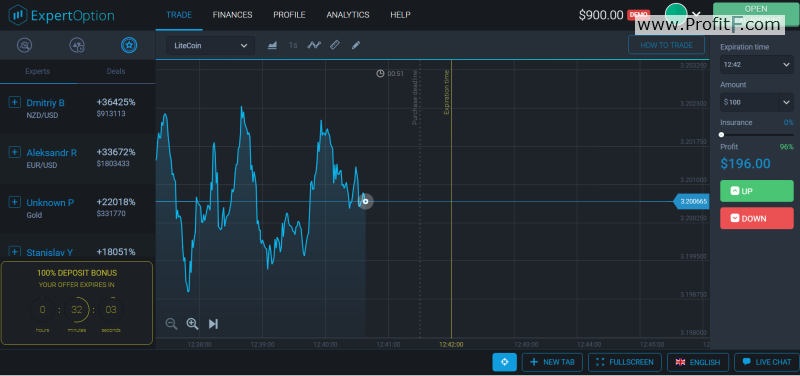
Task: Zoom out the chart
Action: (171, 323)
